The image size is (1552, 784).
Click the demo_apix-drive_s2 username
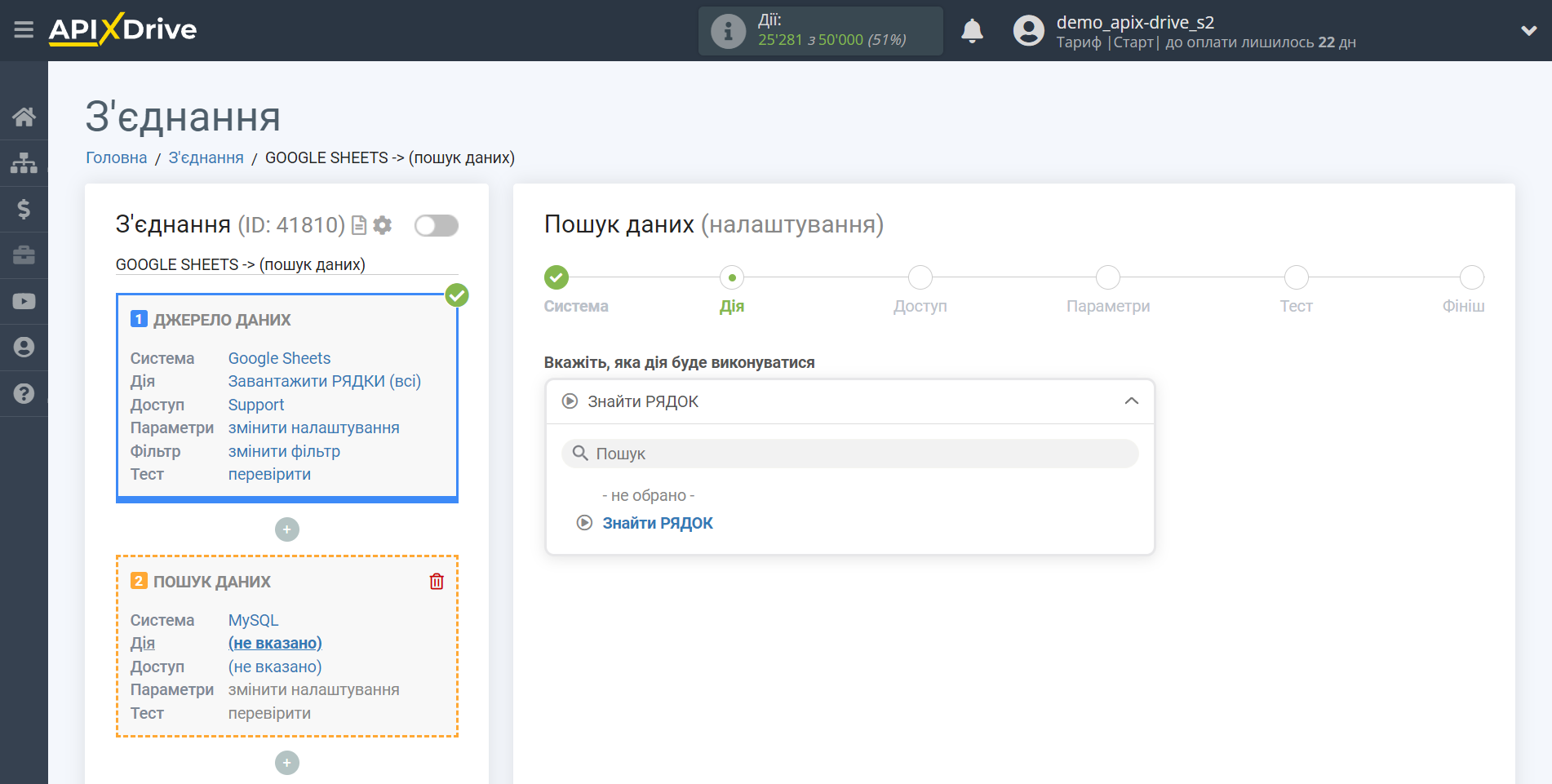click(1135, 22)
